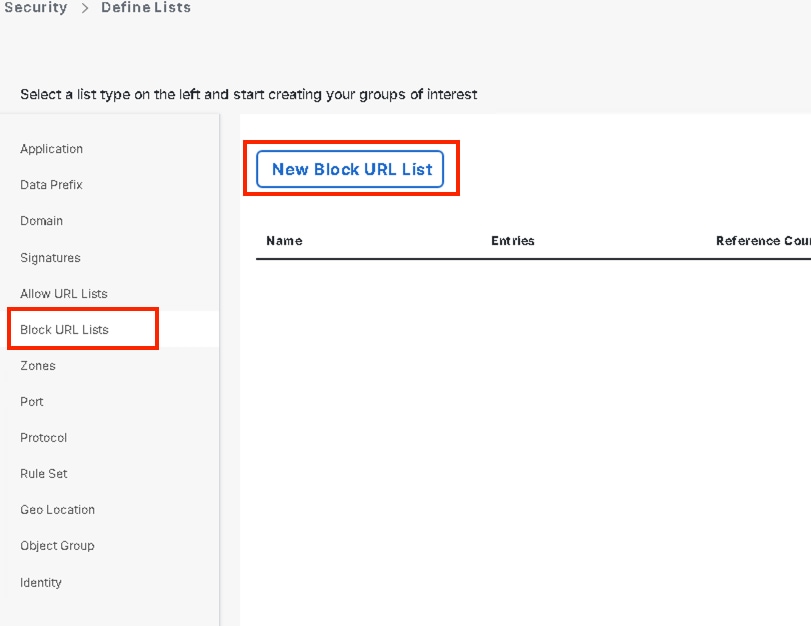Go to Security breadcrumb link

36,7
